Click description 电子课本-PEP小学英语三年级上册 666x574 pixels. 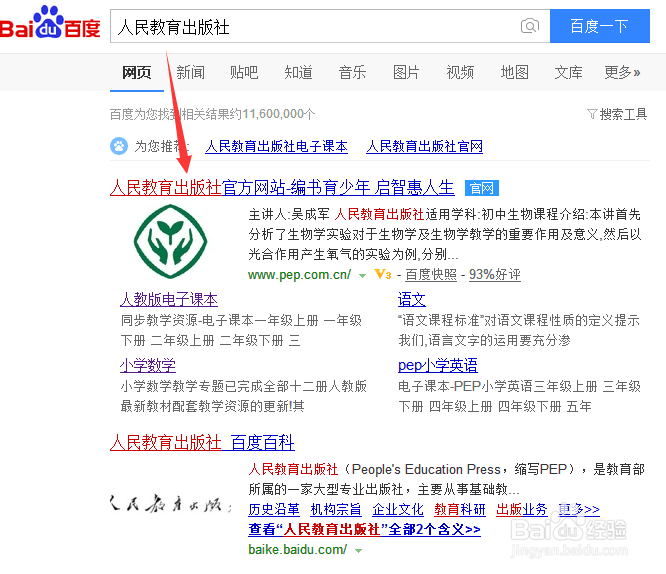coord(497,386)
